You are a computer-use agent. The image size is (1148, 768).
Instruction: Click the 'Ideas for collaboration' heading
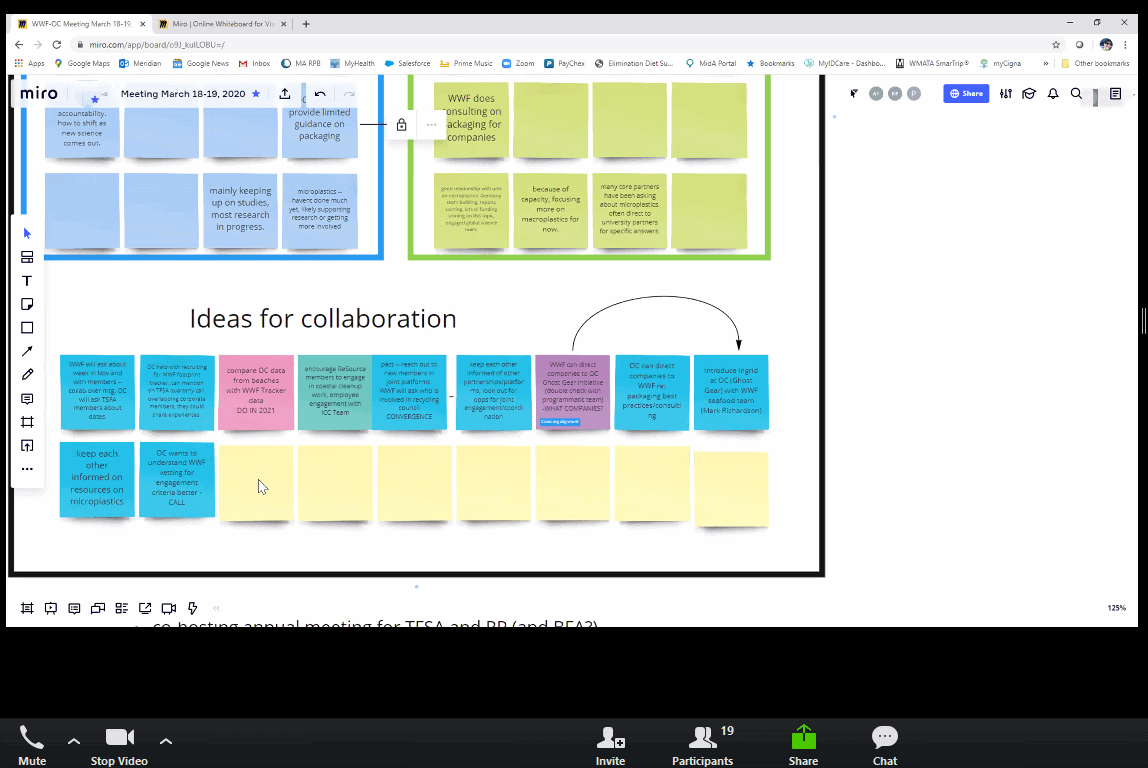coord(323,318)
